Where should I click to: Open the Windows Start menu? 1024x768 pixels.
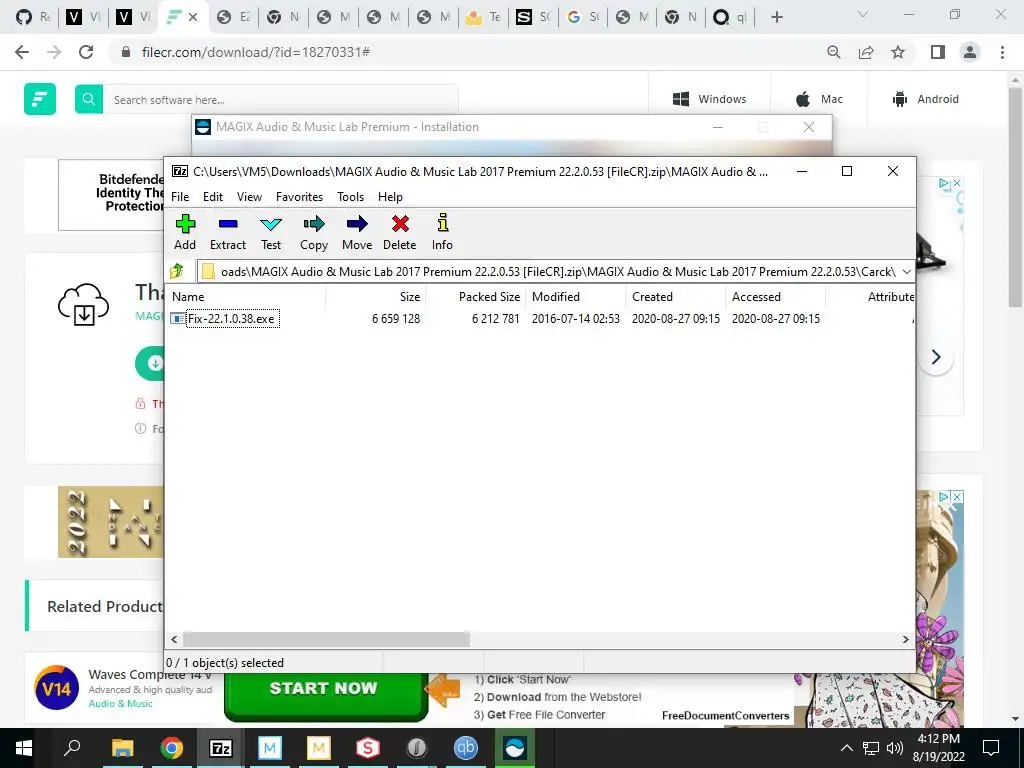click(24, 748)
